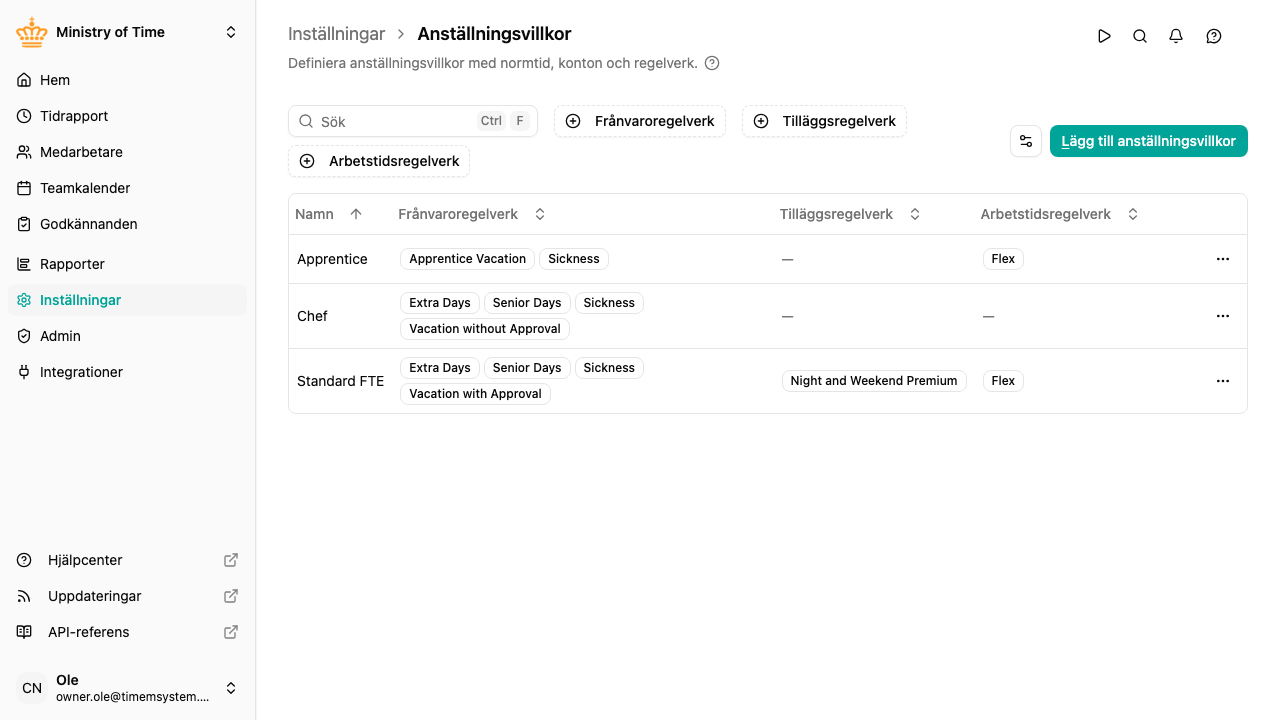Screen dimensions: 1280x720
Task: Open search via the magnifier icon
Action: tap(1140, 36)
